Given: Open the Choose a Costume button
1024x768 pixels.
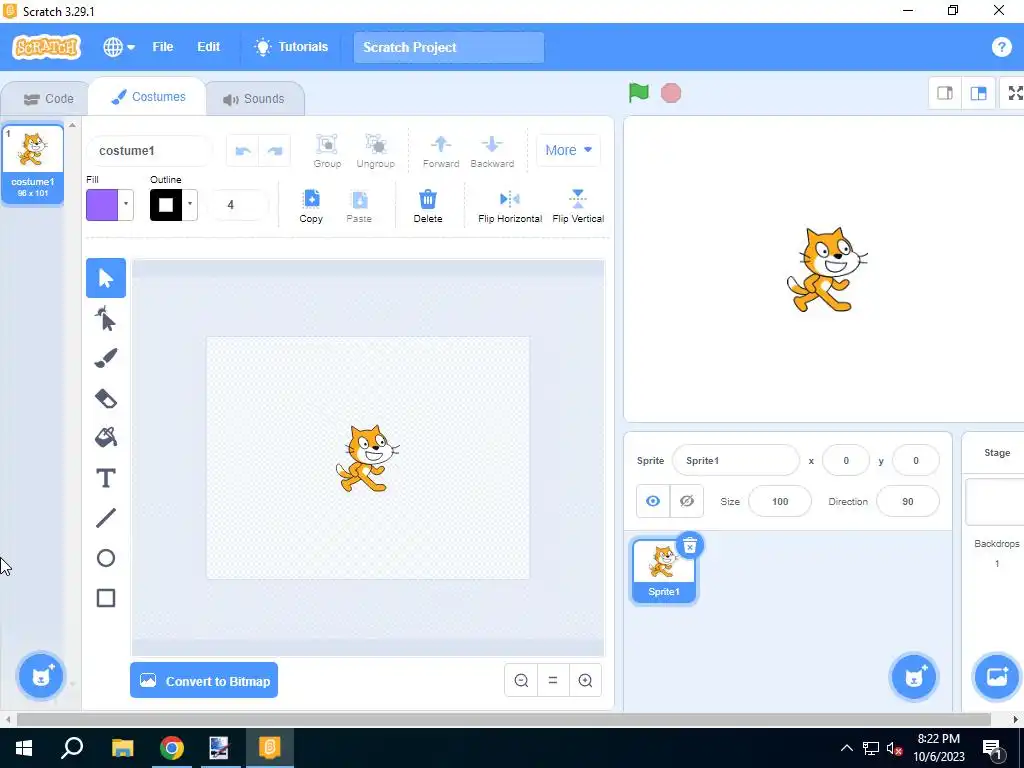Looking at the screenshot, I should (41, 676).
